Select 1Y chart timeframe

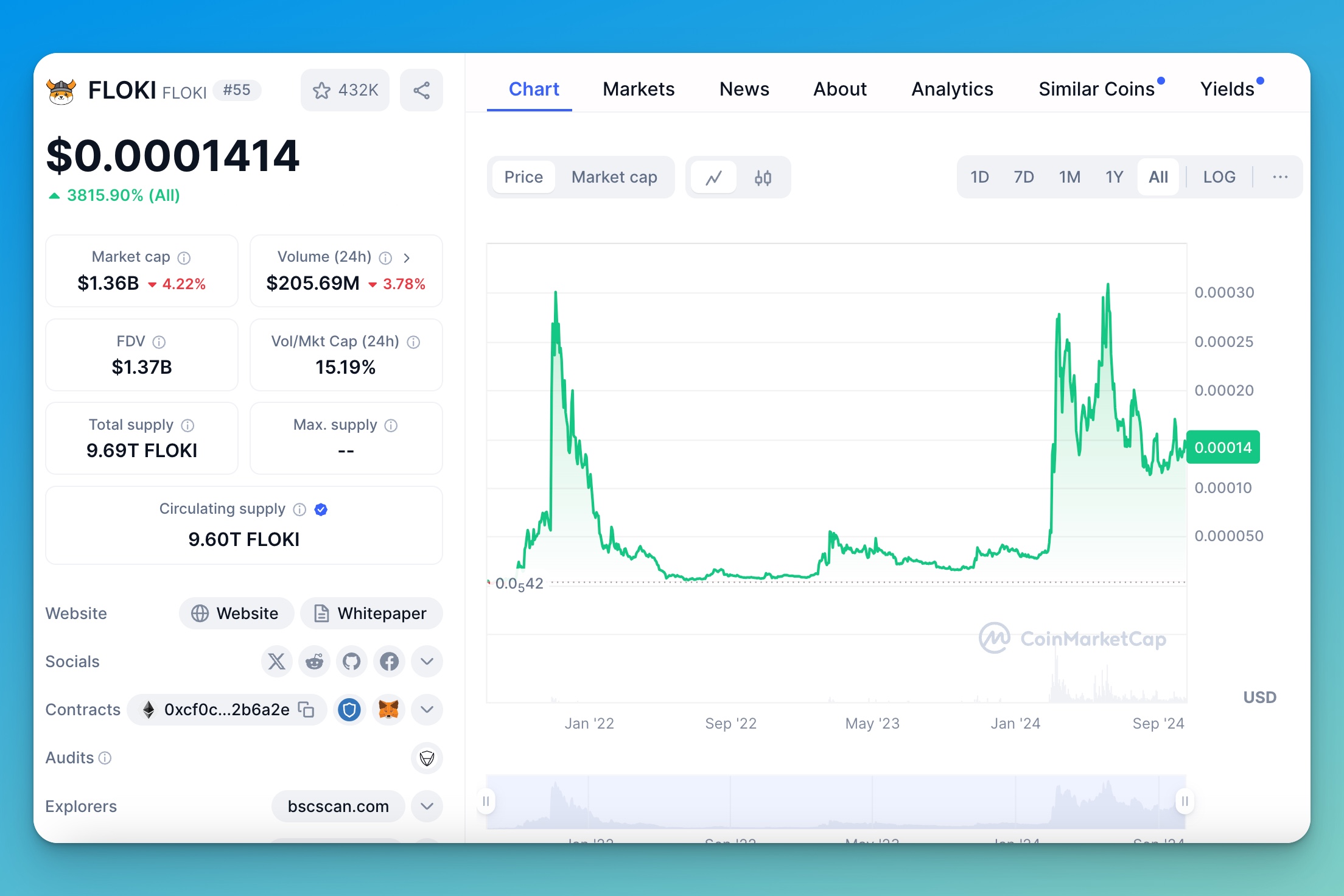pos(1114,177)
